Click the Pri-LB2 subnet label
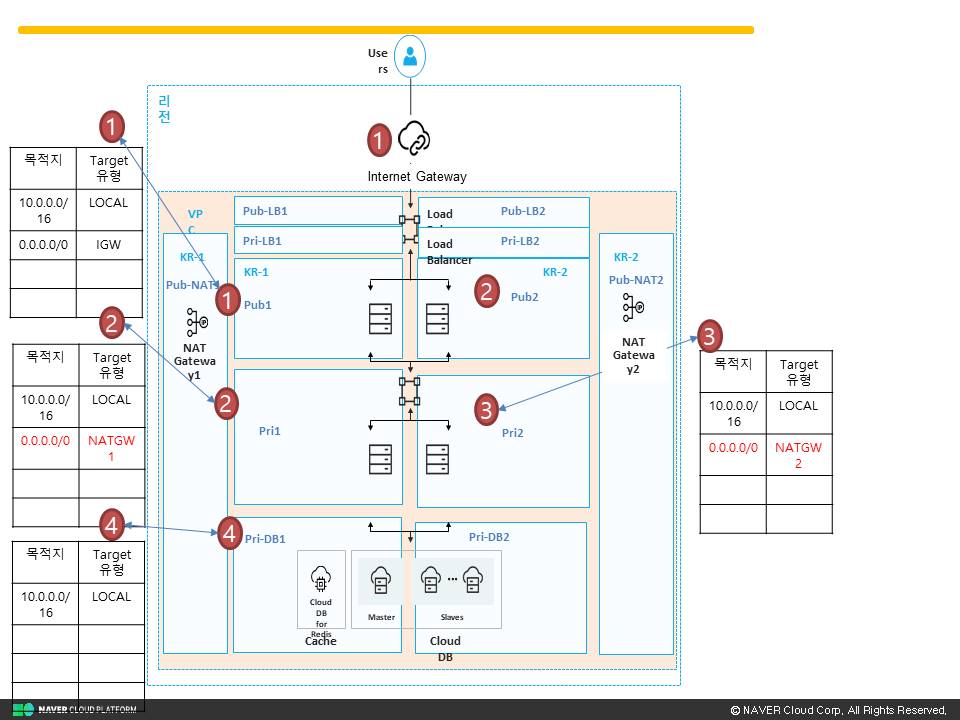Viewport: 960px width, 720px height. tap(520, 241)
